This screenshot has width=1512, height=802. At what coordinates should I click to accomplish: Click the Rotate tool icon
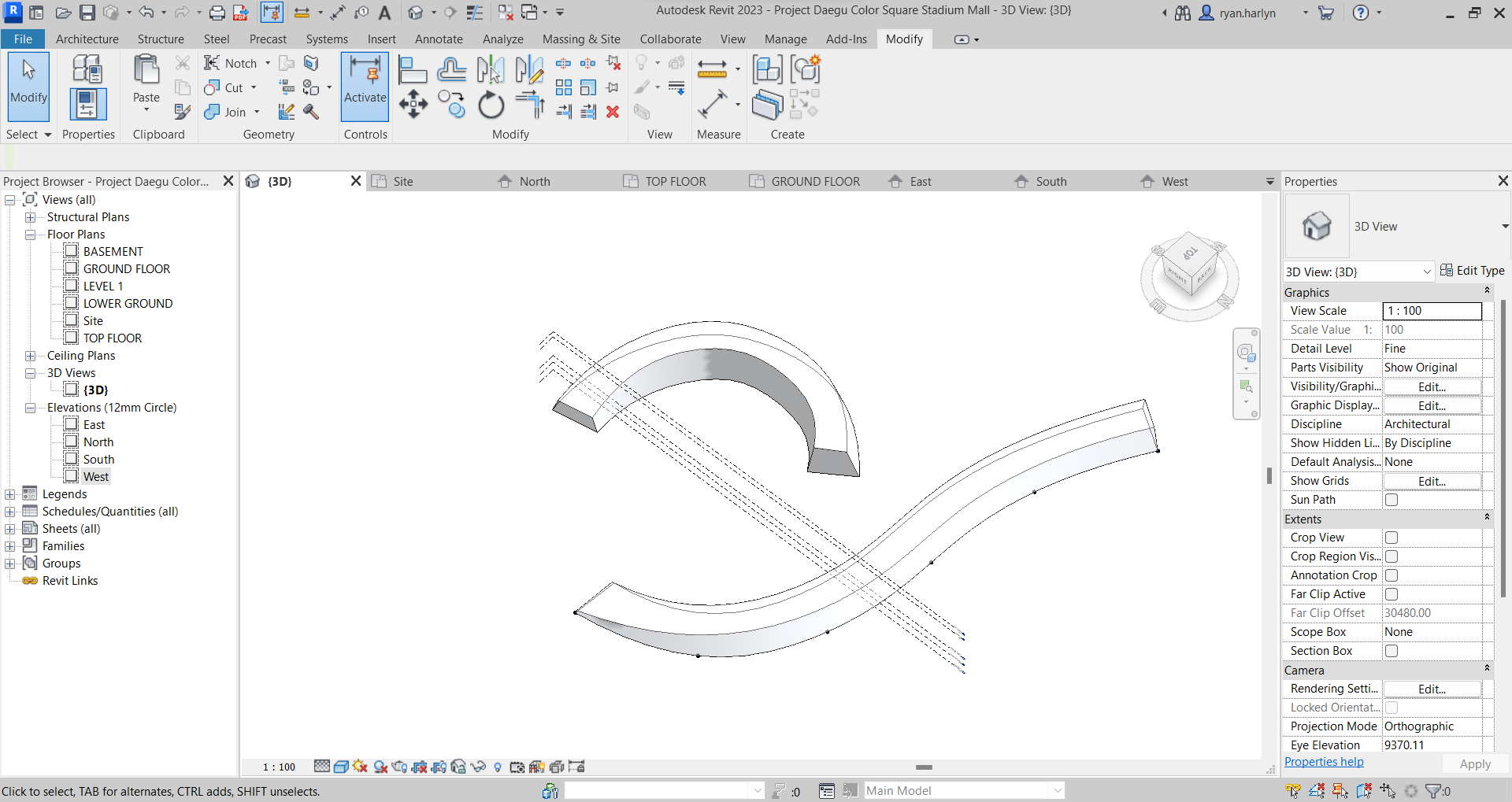click(491, 105)
